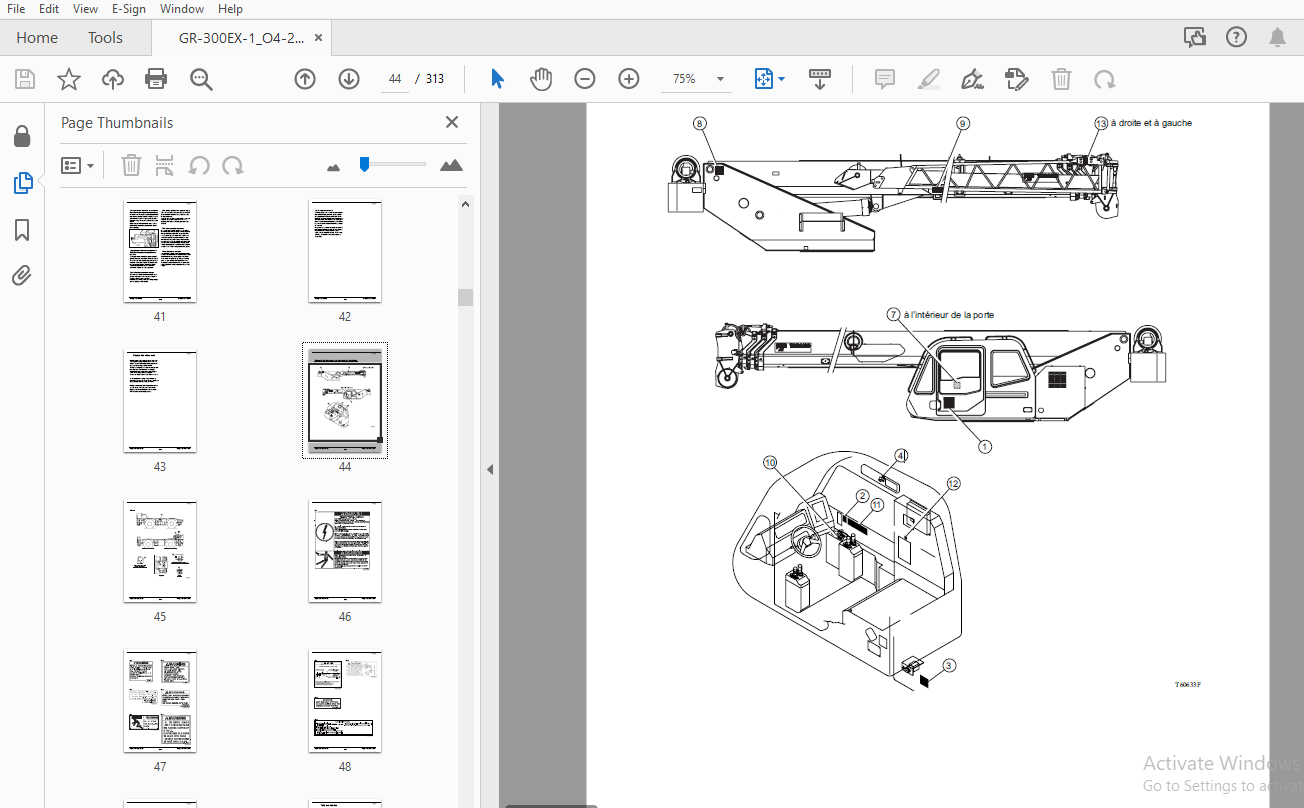The image size is (1304, 808).
Task: Go to previous page arrow
Action: click(305, 79)
